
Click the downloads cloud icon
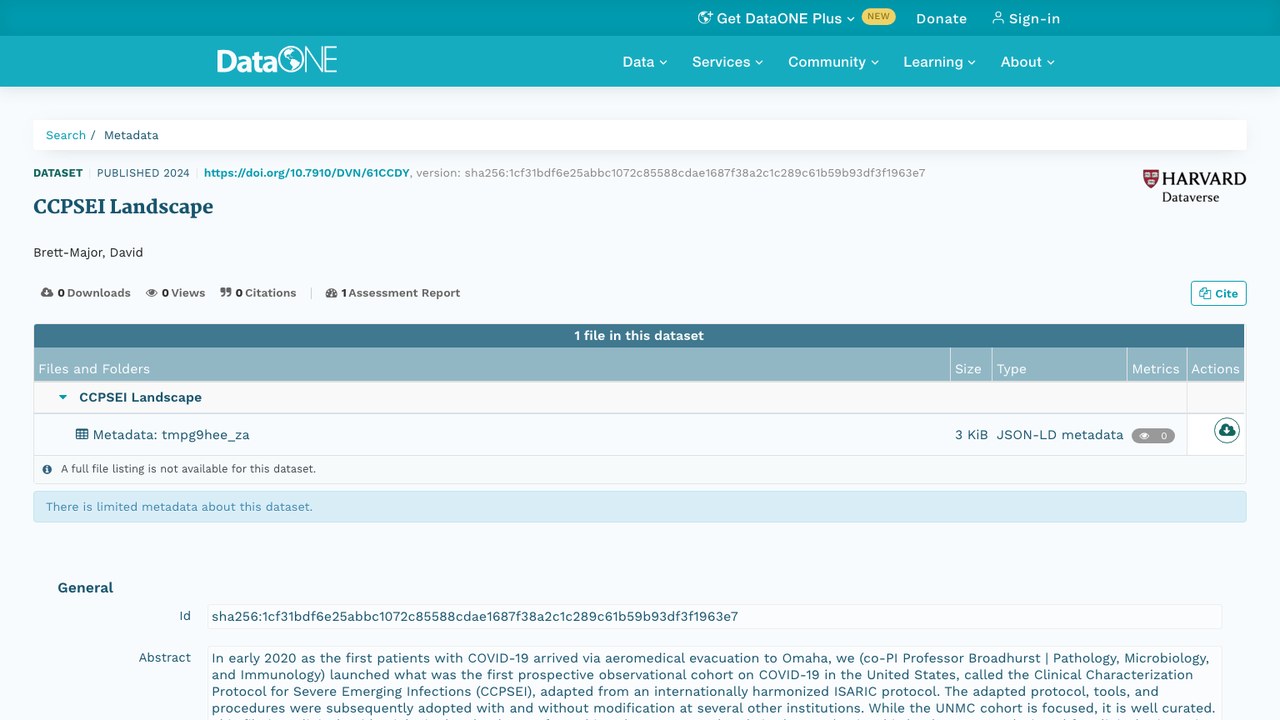(47, 293)
